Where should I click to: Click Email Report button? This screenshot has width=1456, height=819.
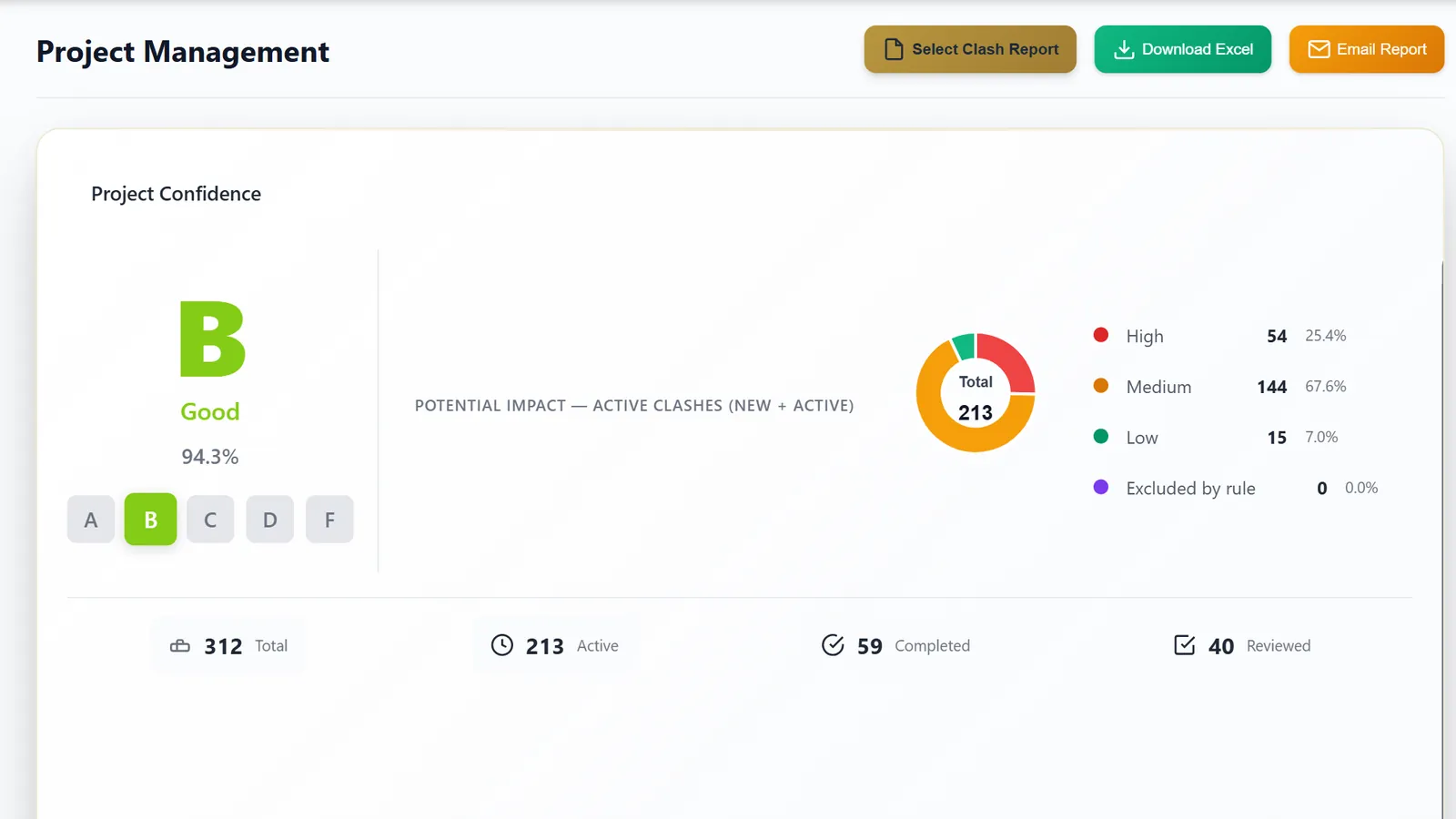coord(1367,49)
